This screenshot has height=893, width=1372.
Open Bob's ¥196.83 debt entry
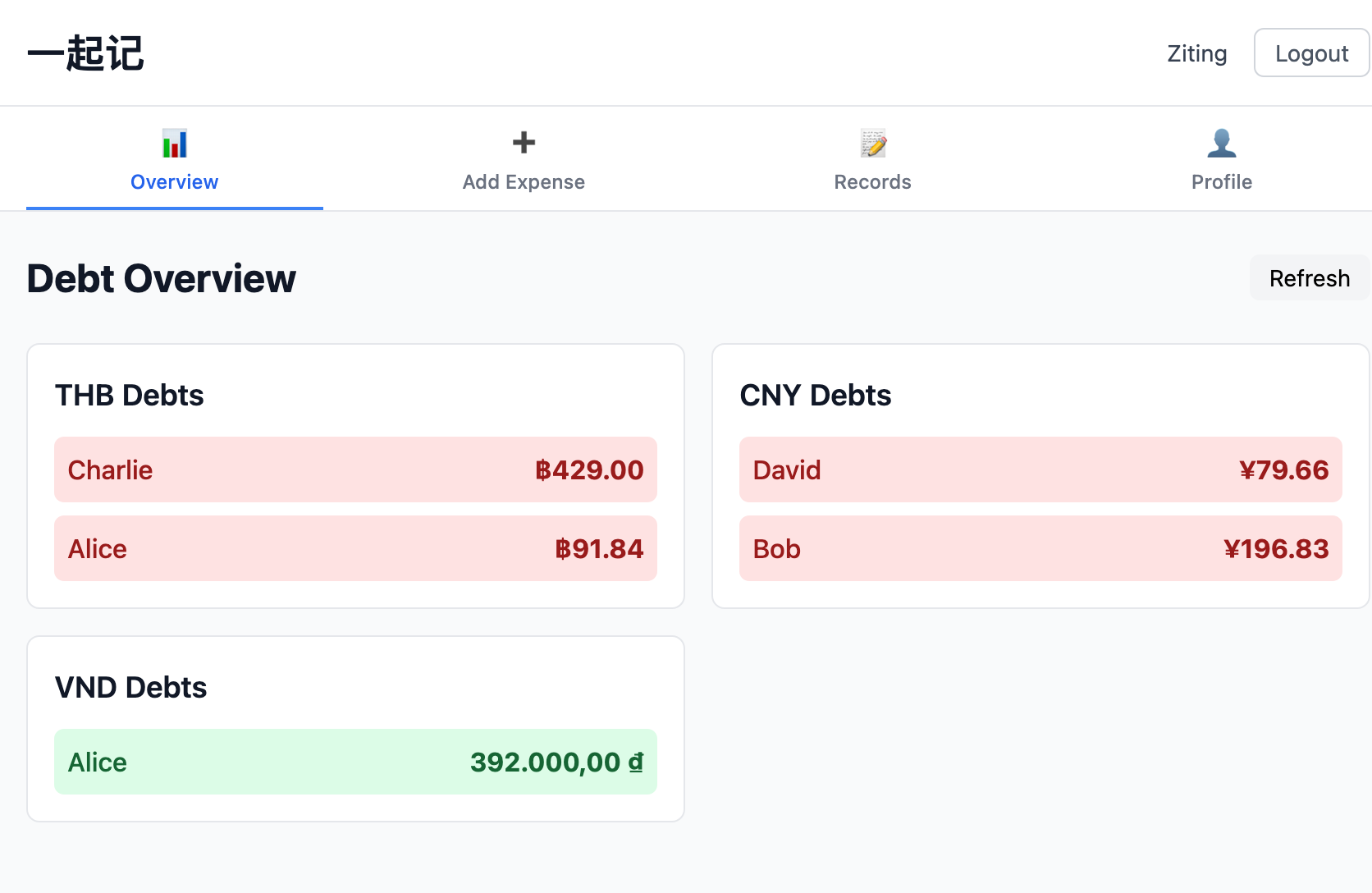1040,548
